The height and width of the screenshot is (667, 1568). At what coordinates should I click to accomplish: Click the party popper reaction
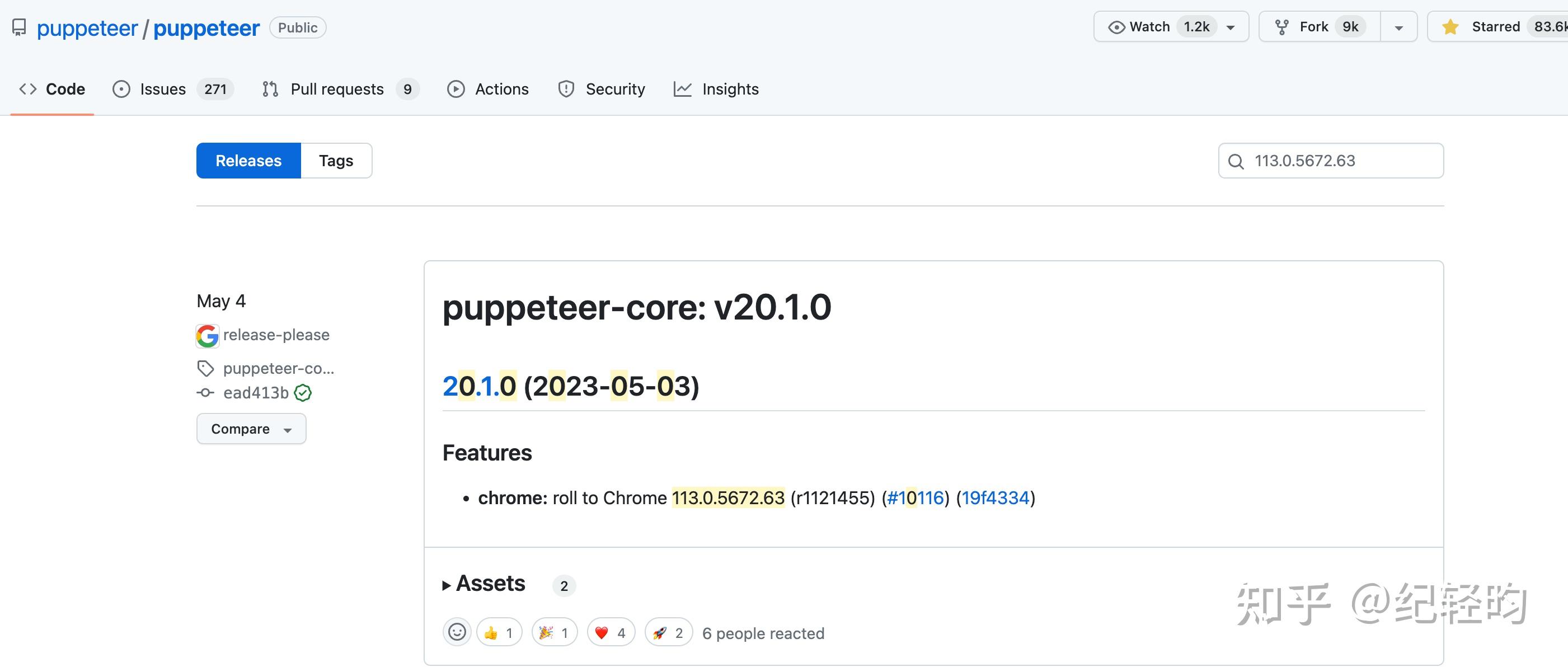pos(554,632)
